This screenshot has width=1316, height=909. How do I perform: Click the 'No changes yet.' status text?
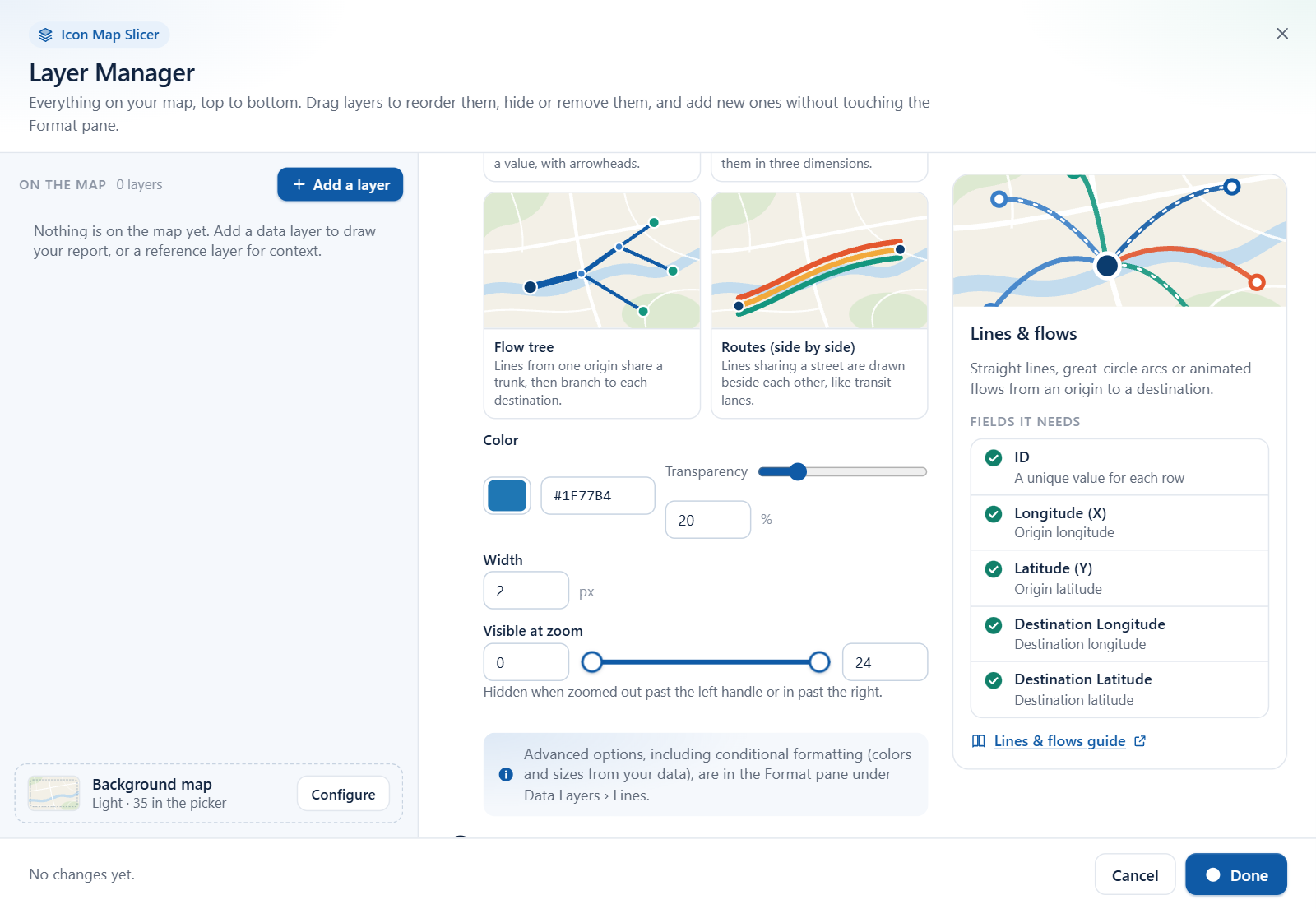tap(81, 874)
